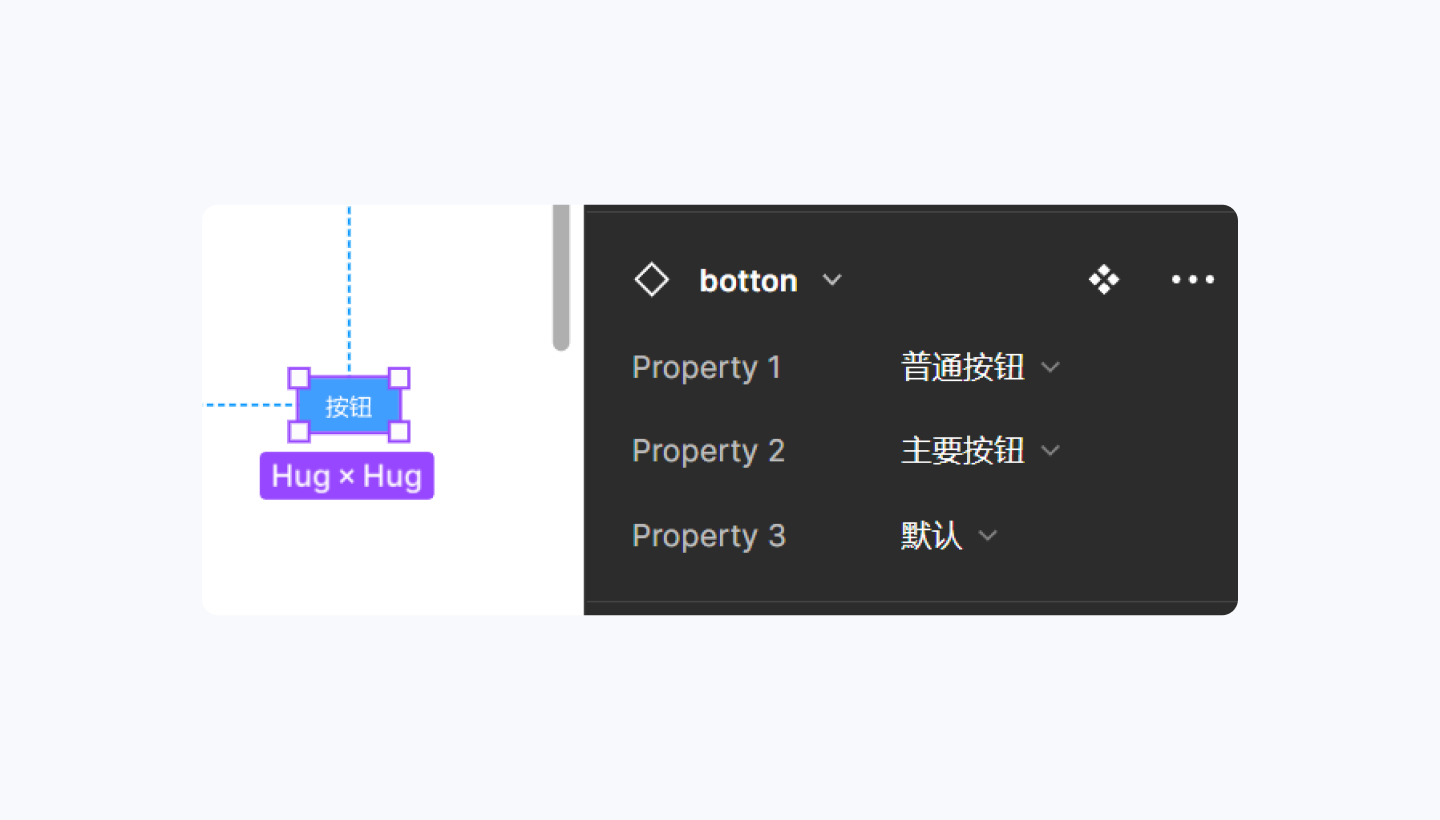Viewport: 1440px width, 820px height.
Task: Click the chevron arrow beside 默认
Action: 988,536
